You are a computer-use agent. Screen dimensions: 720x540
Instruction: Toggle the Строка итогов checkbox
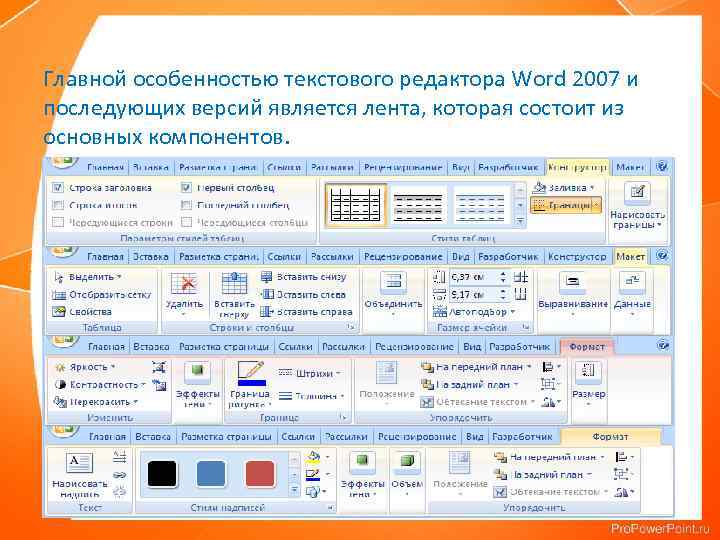58,205
